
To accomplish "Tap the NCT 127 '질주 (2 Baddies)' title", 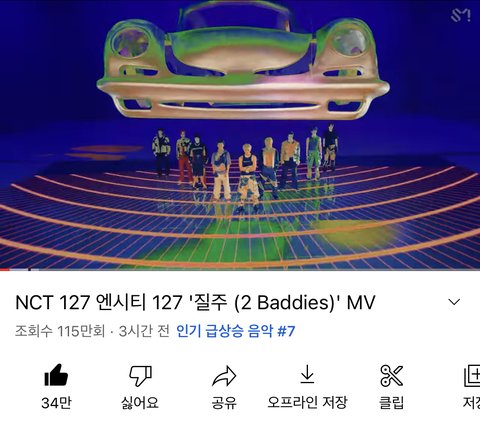I will [195, 303].
